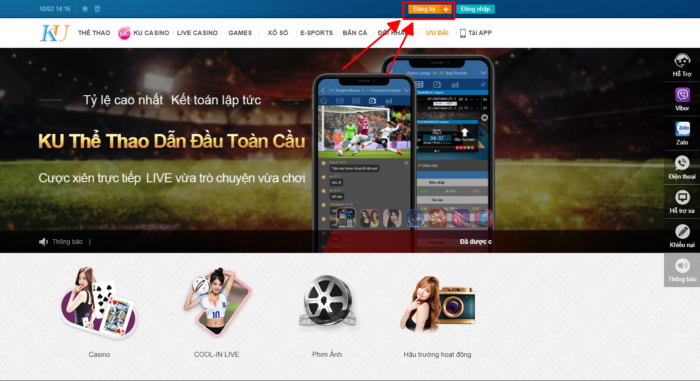Click the plus icon on Đăng ký button
Viewport: 700px width, 381px height.
tap(446, 9)
